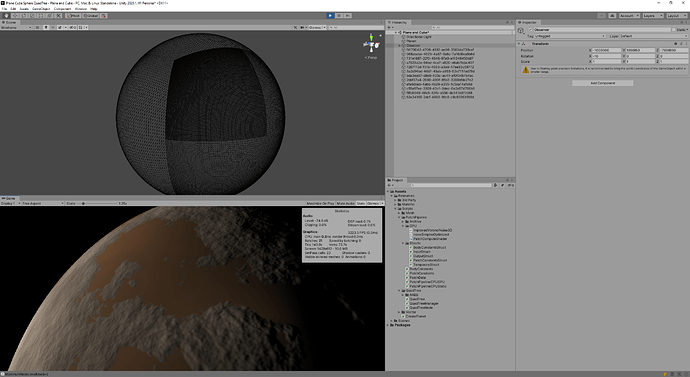Collapse the Plane and Cube scene
Screen dimensions: 690x377
396,33
